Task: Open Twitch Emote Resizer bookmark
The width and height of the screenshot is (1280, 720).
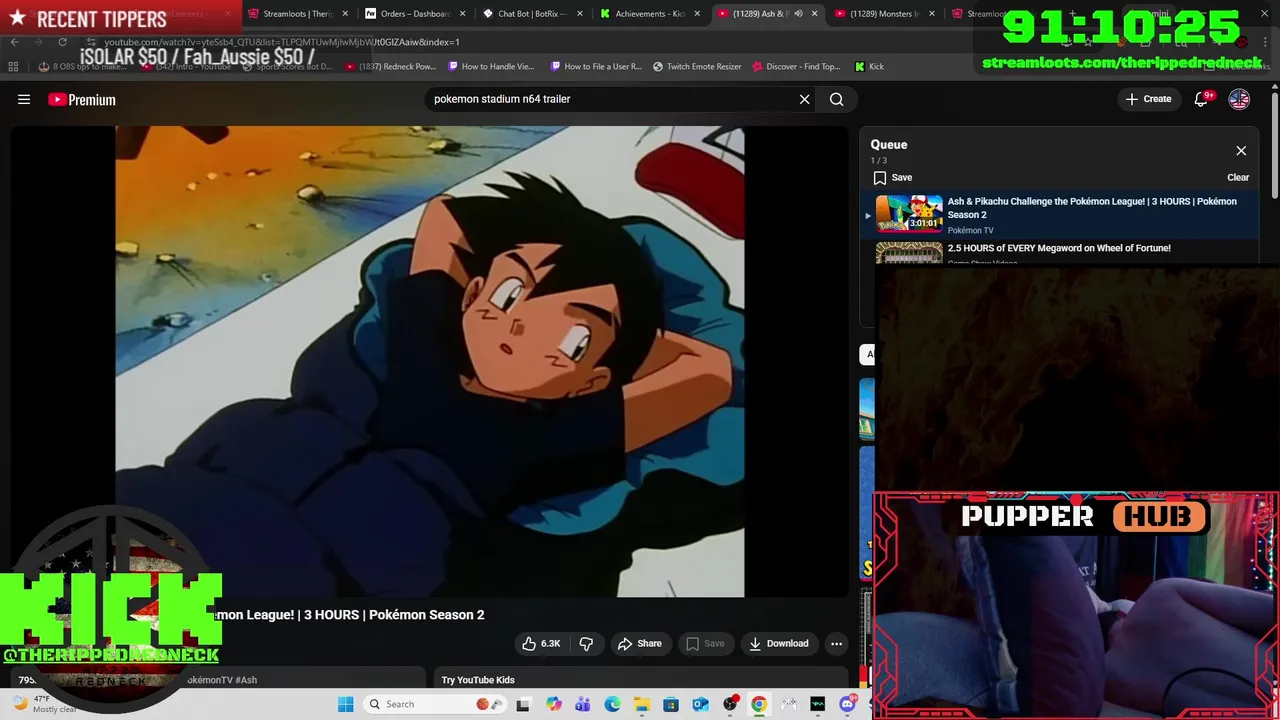Action: point(697,67)
